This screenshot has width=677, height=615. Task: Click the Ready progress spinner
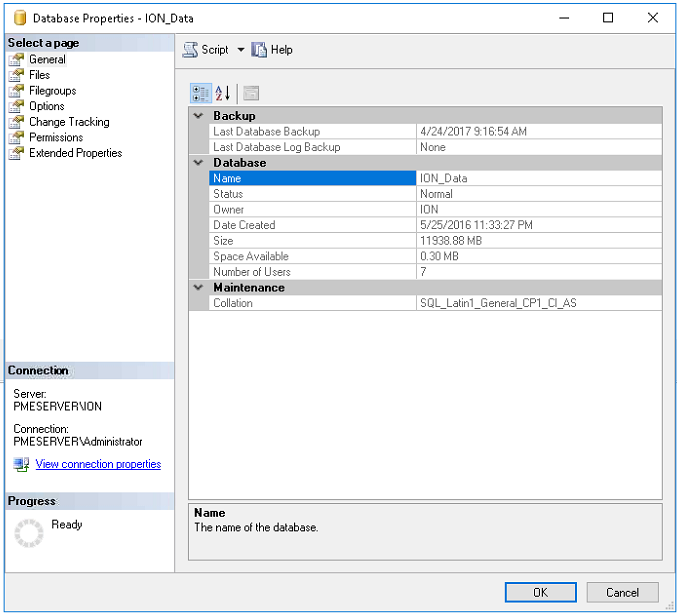(29, 533)
